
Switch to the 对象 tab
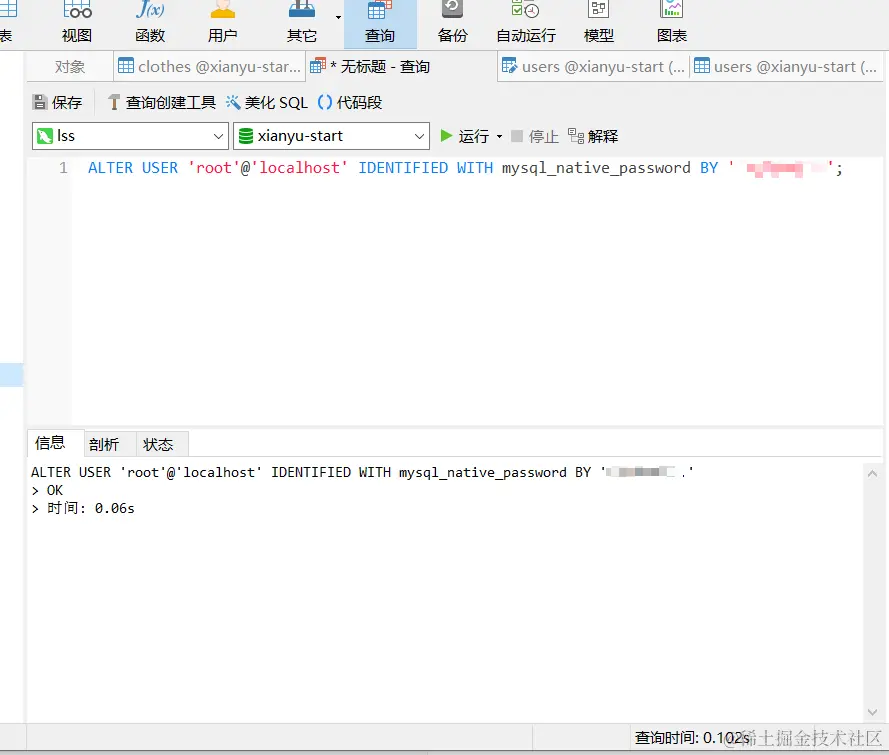click(x=70, y=67)
